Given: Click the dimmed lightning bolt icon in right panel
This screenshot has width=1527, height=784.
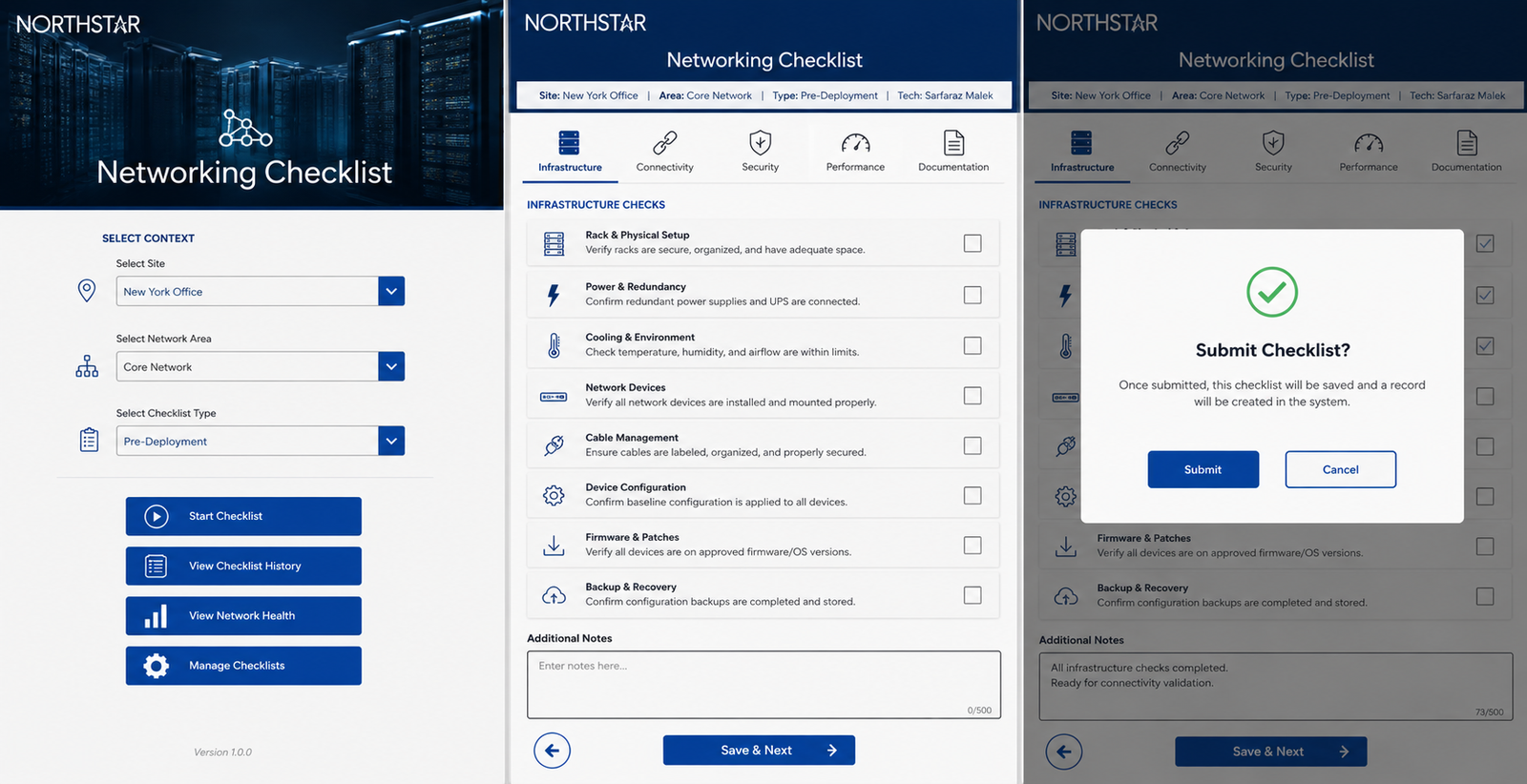Looking at the screenshot, I should pyautogui.click(x=1066, y=296).
